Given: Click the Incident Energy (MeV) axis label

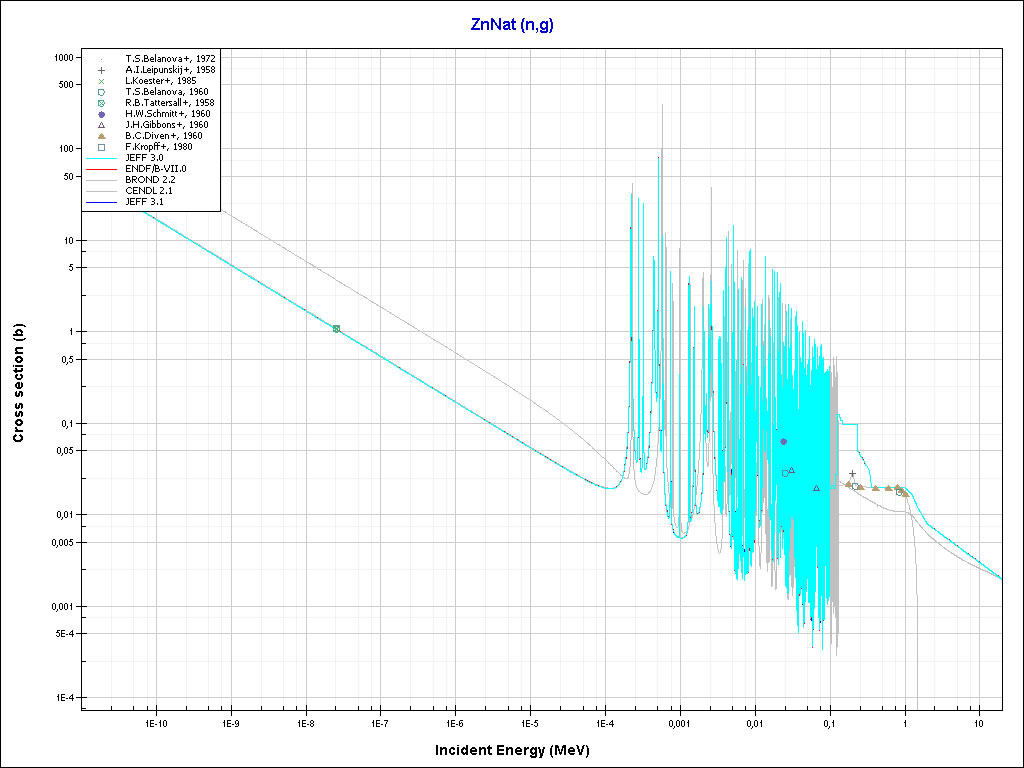Looking at the screenshot, I should [x=519, y=750].
